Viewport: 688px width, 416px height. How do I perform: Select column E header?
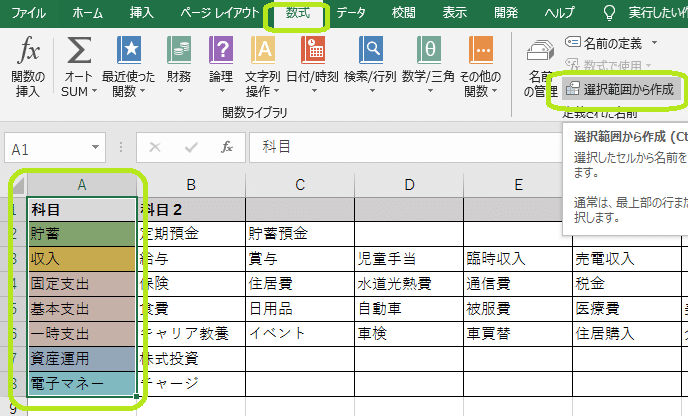(x=518, y=185)
